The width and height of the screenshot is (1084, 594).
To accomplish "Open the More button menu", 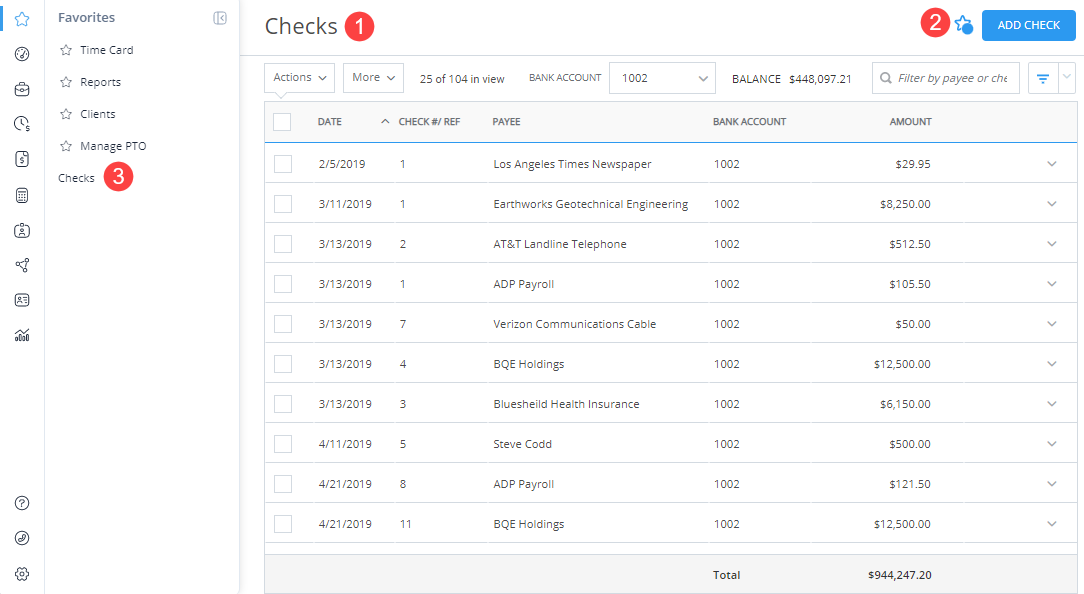I will tap(373, 77).
